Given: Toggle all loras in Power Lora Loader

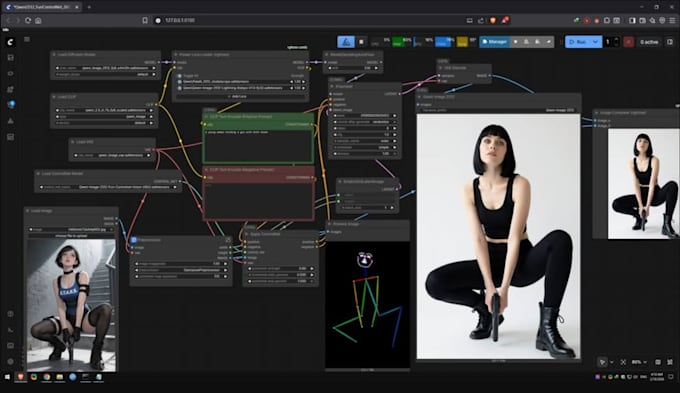Looking at the screenshot, I should [x=180, y=75].
